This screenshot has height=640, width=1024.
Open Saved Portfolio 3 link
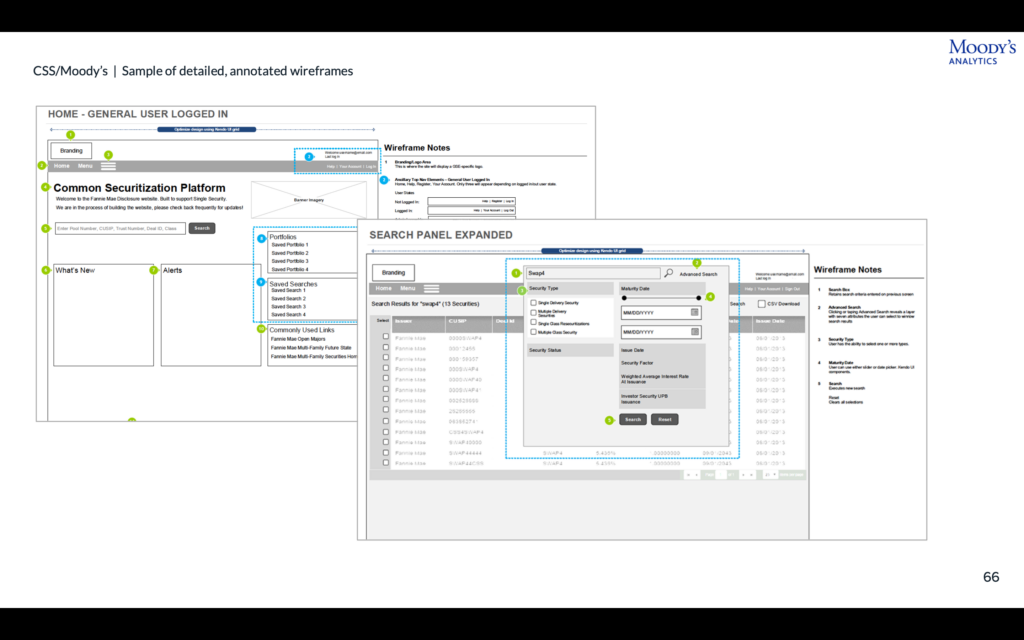point(290,261)
